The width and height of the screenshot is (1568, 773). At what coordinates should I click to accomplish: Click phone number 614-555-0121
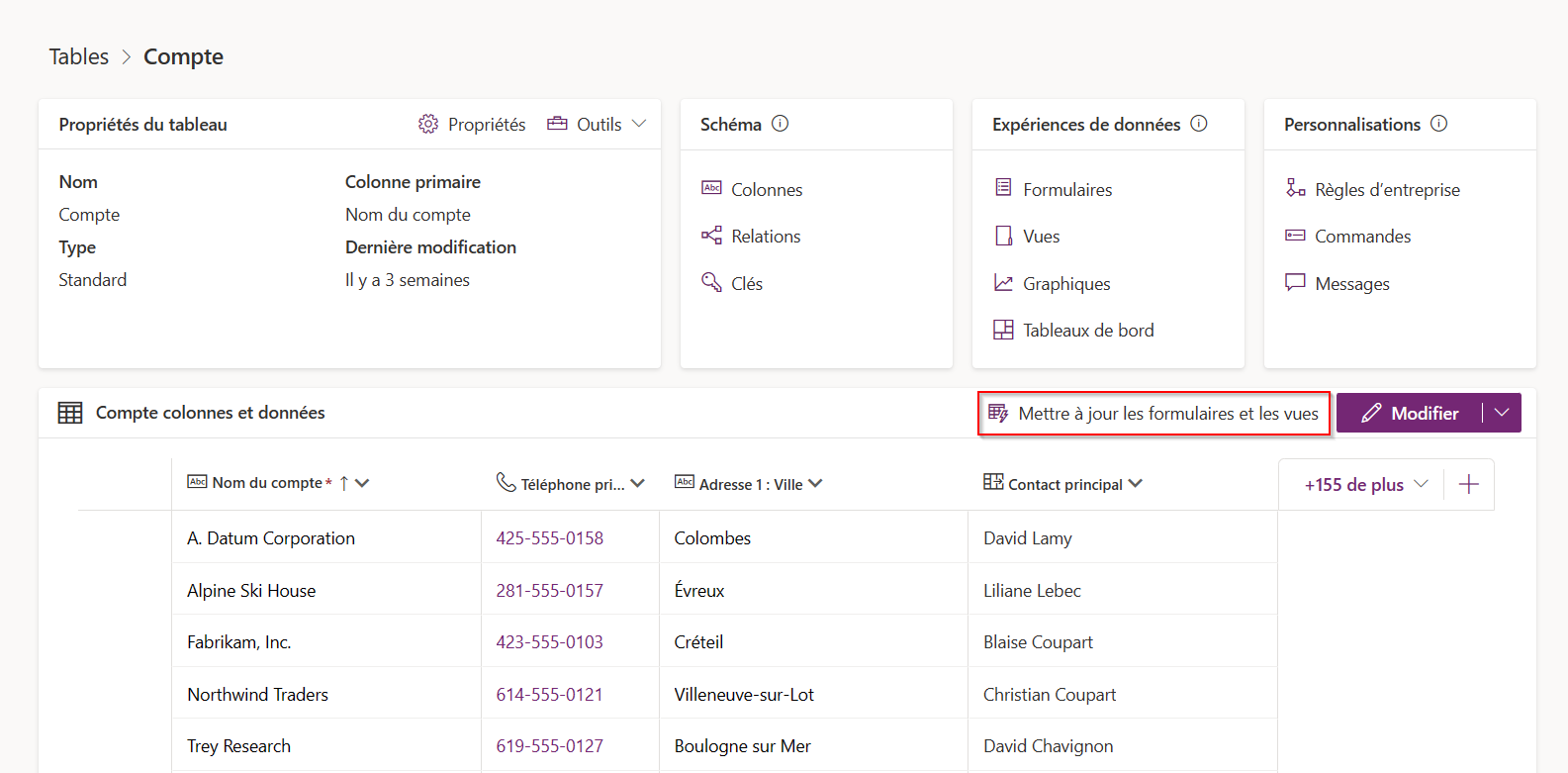click(x=549, y=694)
